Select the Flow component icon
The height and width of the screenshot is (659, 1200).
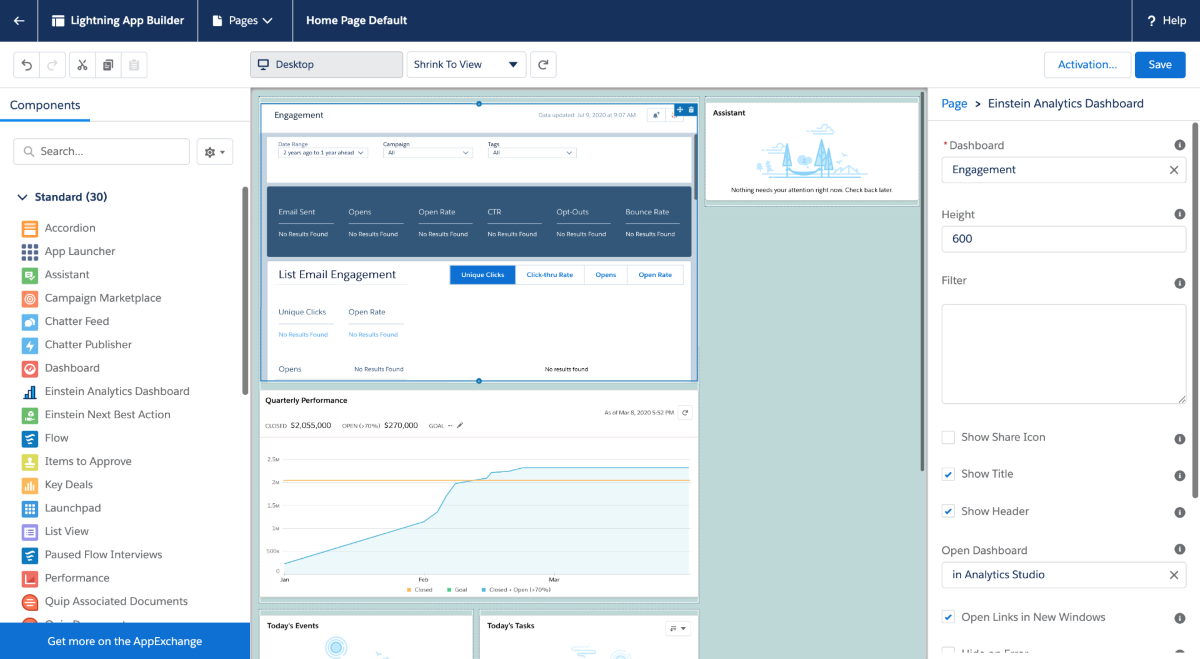click(x=29, y=438)
